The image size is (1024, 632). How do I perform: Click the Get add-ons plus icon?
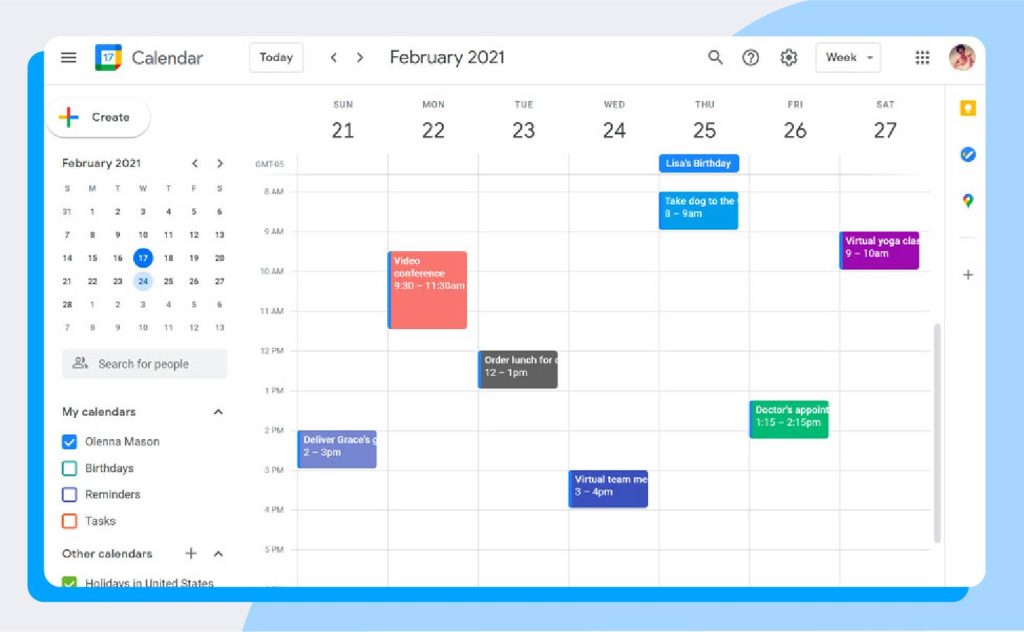pos(966,274)
